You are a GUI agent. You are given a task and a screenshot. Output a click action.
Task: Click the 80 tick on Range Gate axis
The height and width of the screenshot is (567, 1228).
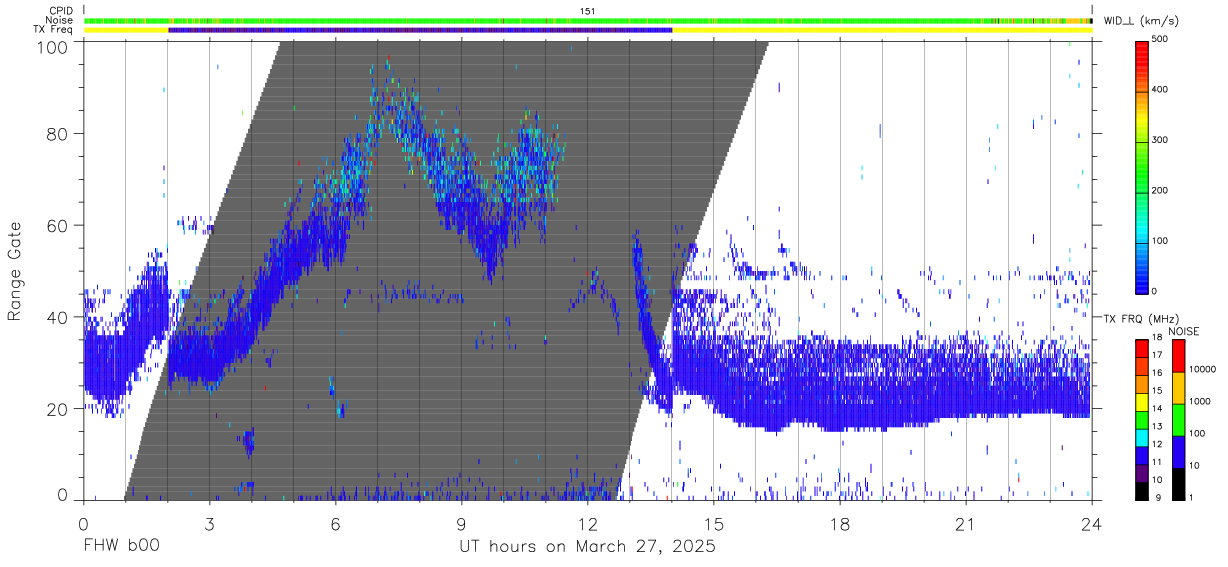(x=60, y=134)
